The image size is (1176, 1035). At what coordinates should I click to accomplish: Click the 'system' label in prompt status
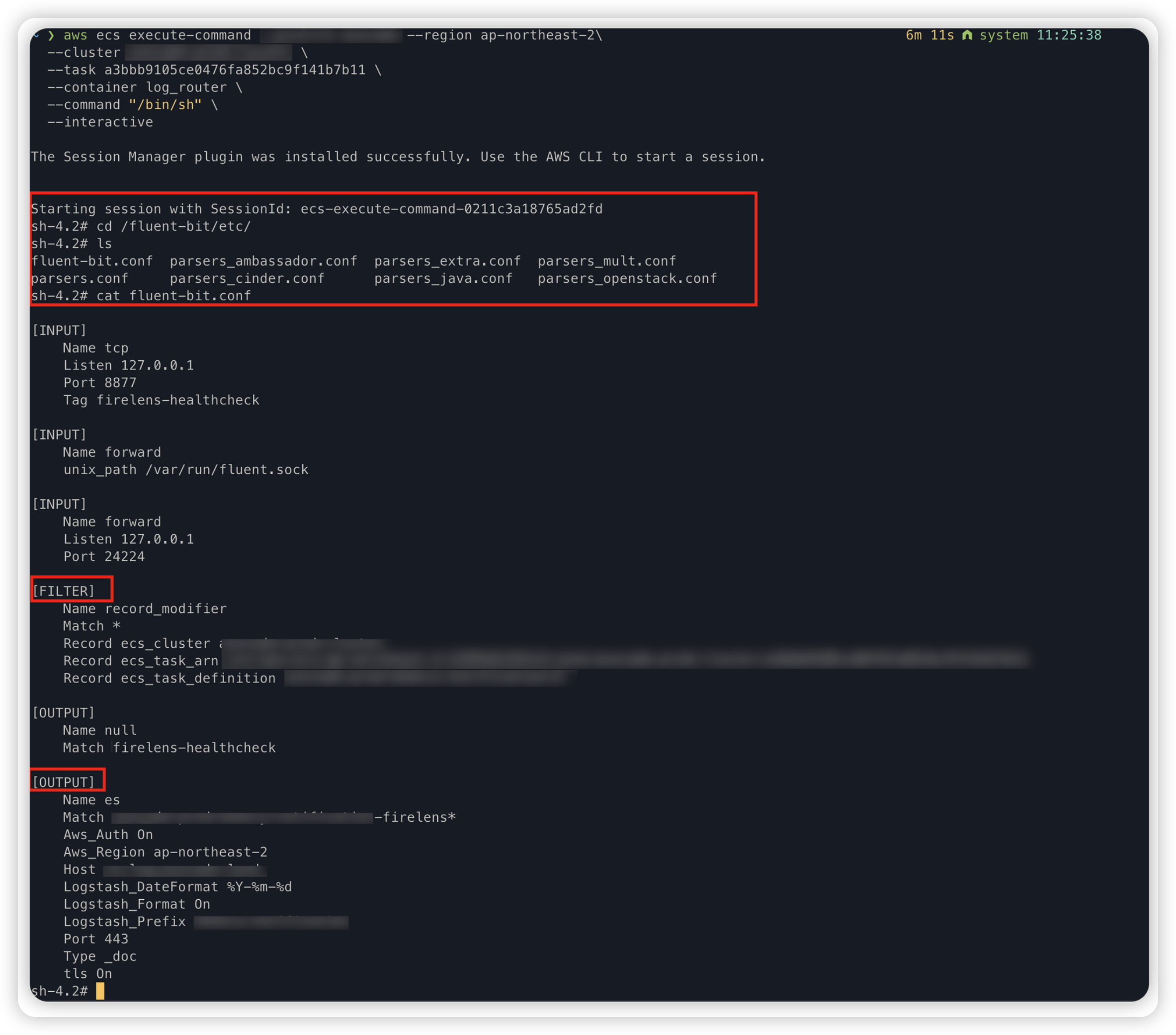click(1004, 35)
